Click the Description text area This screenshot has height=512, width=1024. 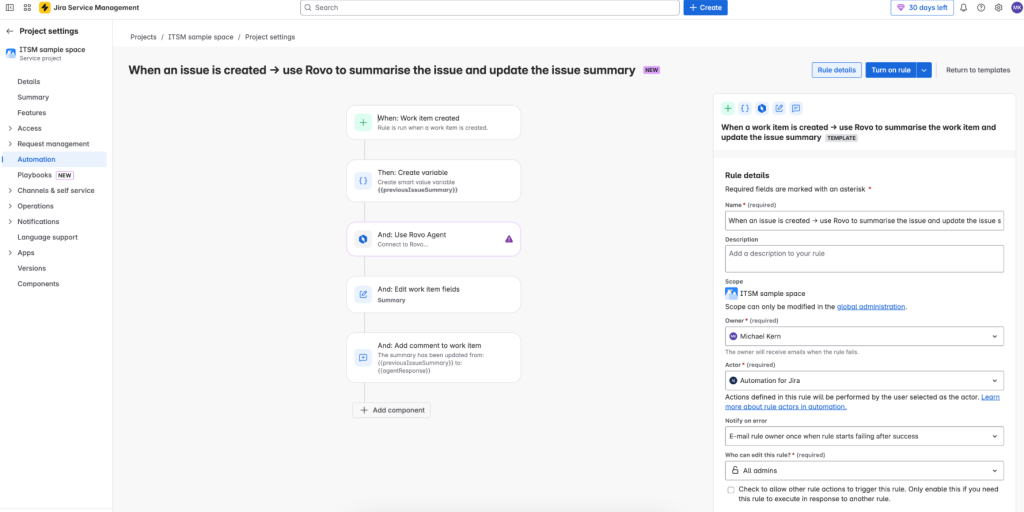point(864,259)
